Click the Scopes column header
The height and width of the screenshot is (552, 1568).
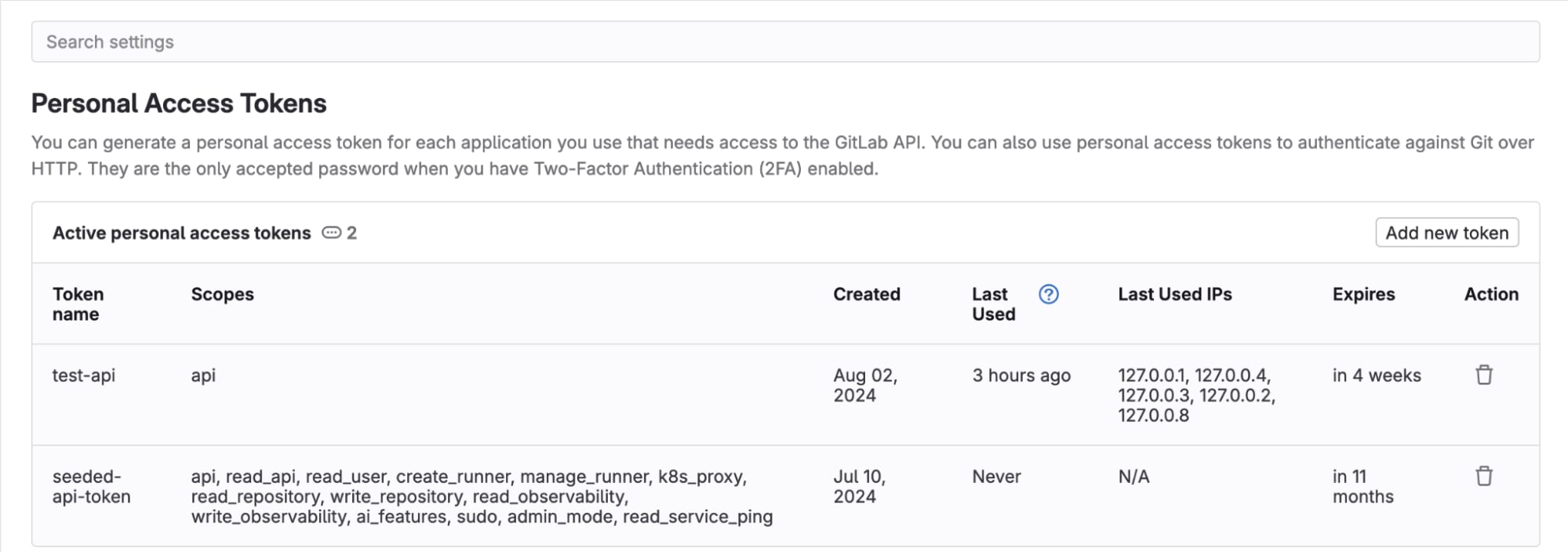[x=223, y=294]
